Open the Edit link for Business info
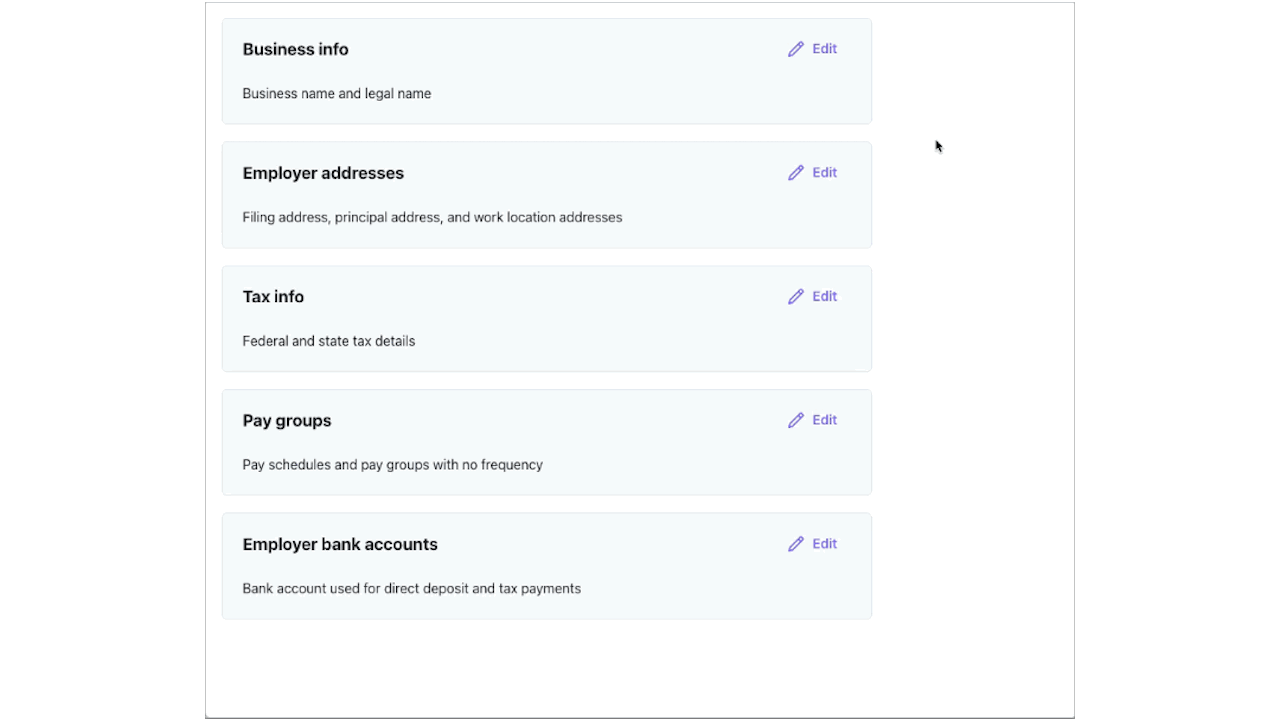This screenshot has width=1280, height=721. [x=824, y=49]
